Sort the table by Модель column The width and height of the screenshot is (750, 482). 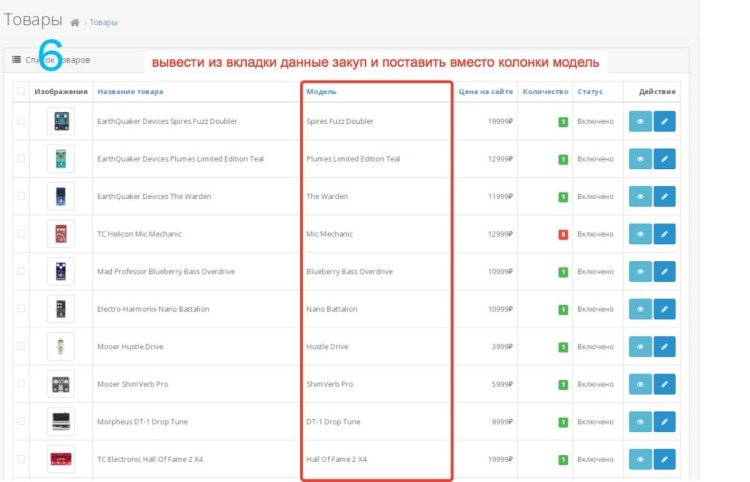click(x=321, y=92)
